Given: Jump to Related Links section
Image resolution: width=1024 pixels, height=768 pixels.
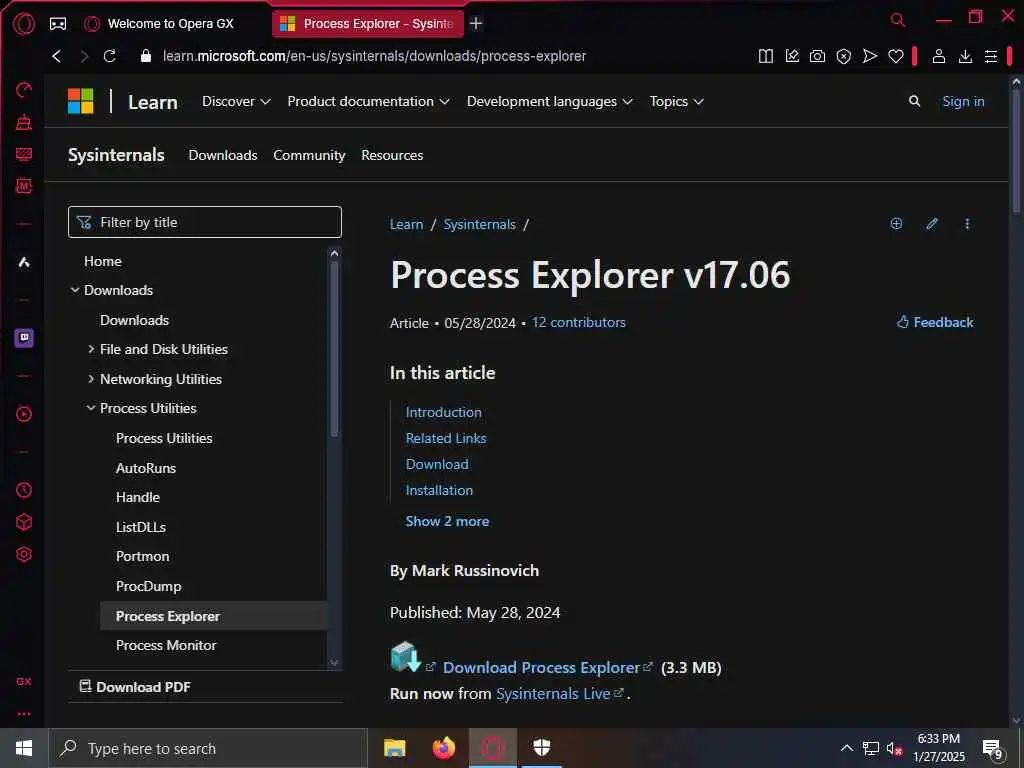Looking at the screenshot, I should pos(446,438).
